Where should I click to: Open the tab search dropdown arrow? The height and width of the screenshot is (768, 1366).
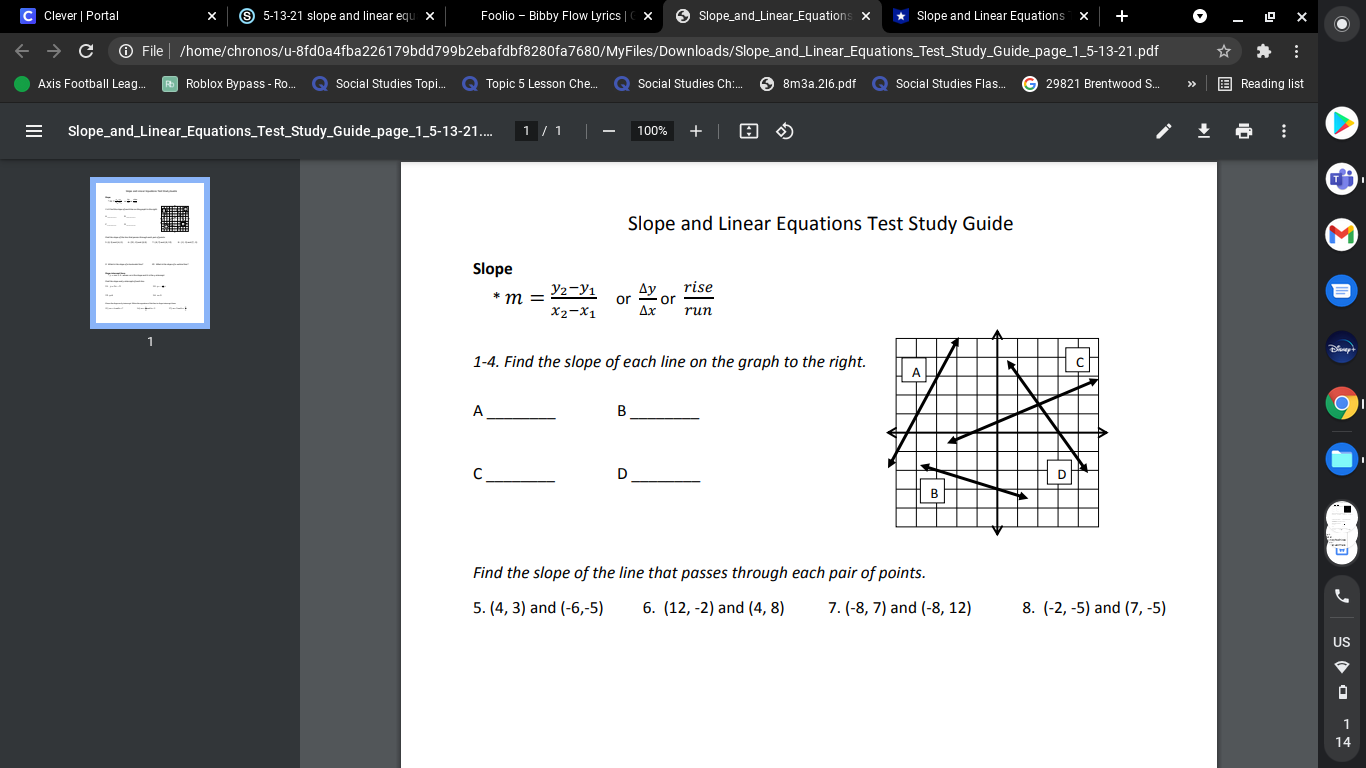[x=1200, y=16]
